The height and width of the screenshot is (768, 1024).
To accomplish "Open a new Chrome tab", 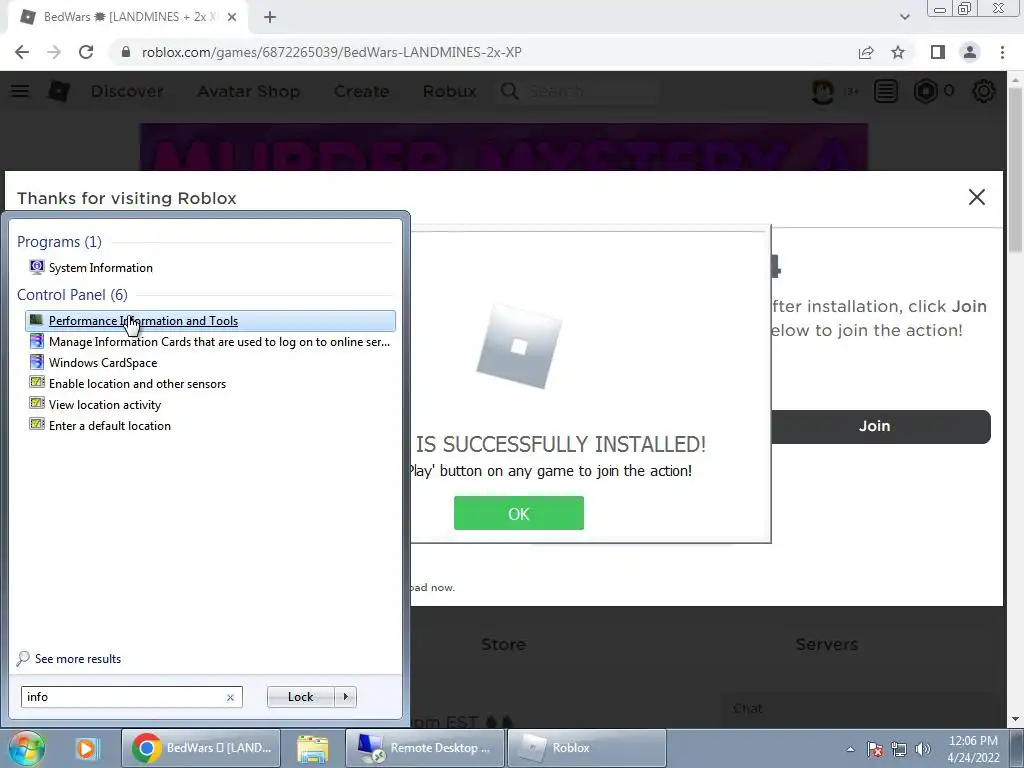I will point(270,17).
